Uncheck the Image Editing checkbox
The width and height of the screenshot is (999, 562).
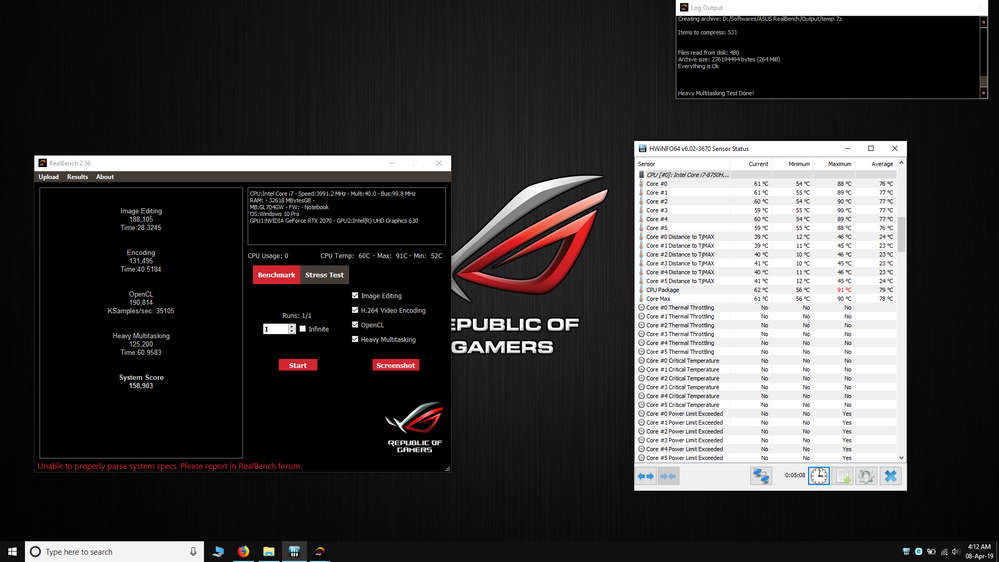point(356,296)
